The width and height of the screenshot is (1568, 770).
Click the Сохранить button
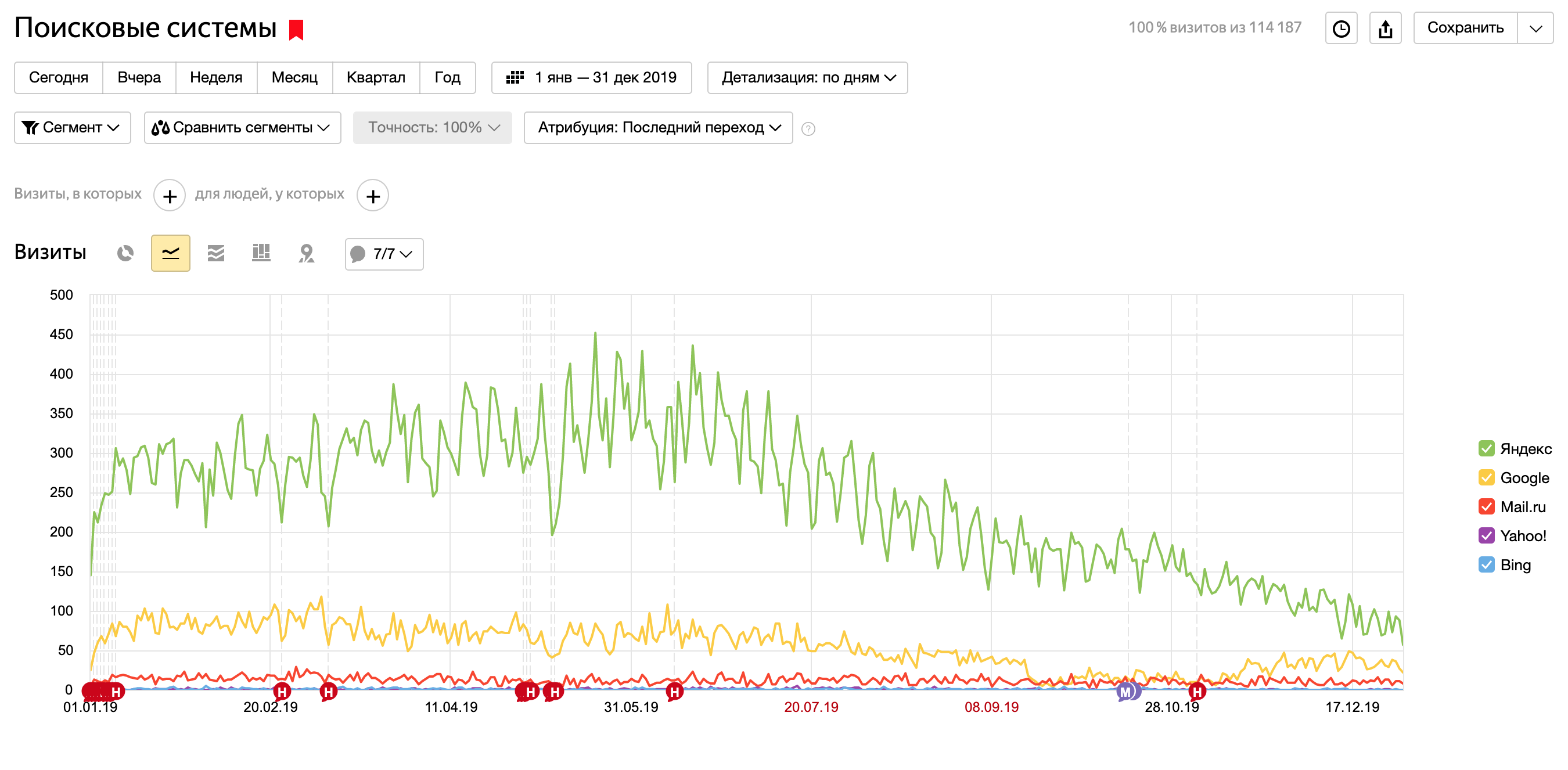1465,28
